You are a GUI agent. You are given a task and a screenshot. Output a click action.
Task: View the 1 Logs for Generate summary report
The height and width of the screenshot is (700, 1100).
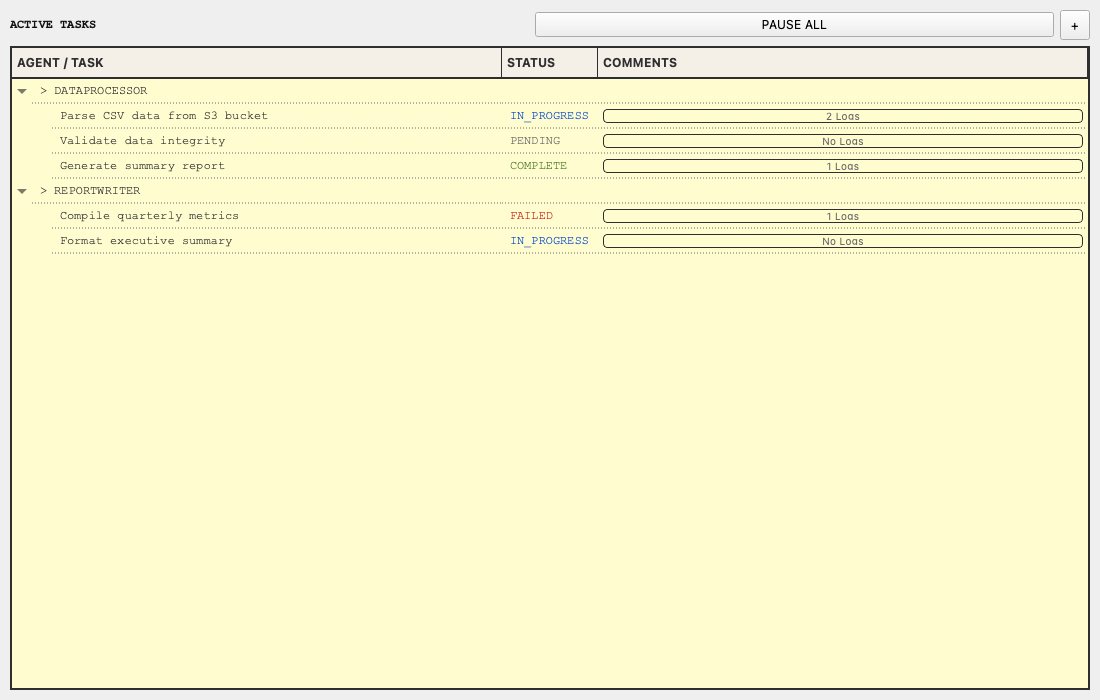point(842,165)
